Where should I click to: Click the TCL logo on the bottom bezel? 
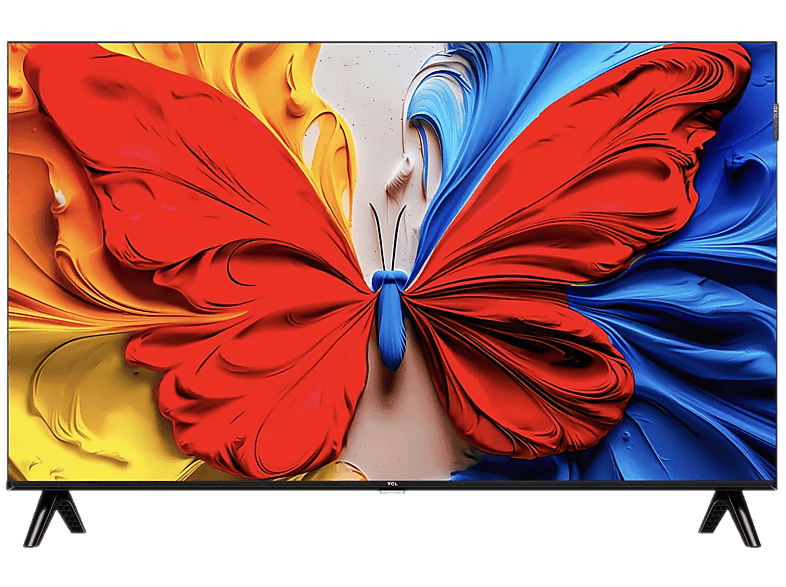pyautogui.click(x=393, y=484)
